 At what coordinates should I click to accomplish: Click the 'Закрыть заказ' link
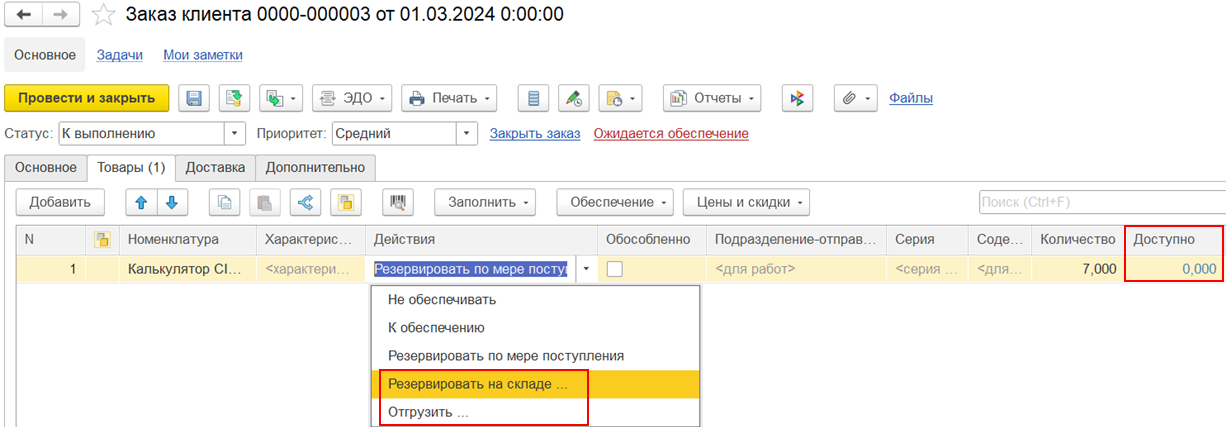pos(534,133)
